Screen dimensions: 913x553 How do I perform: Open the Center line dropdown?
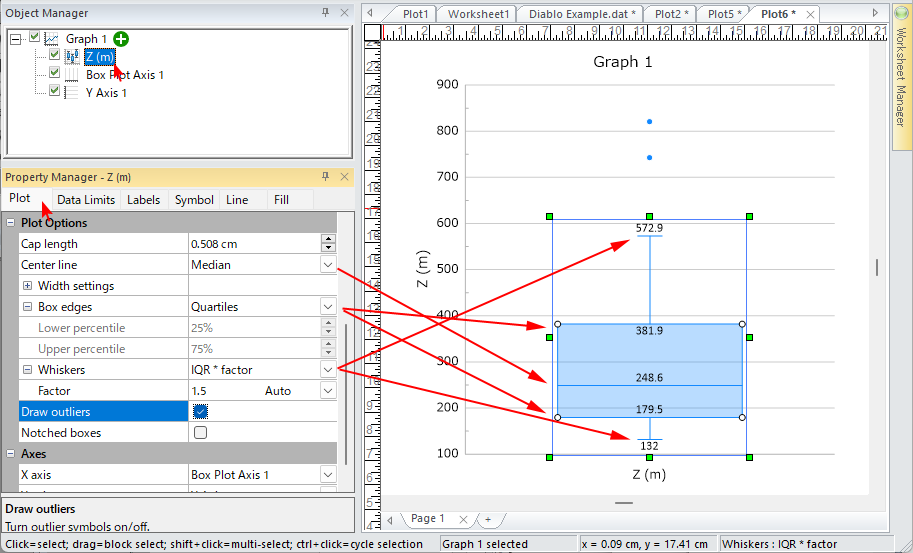328,265
